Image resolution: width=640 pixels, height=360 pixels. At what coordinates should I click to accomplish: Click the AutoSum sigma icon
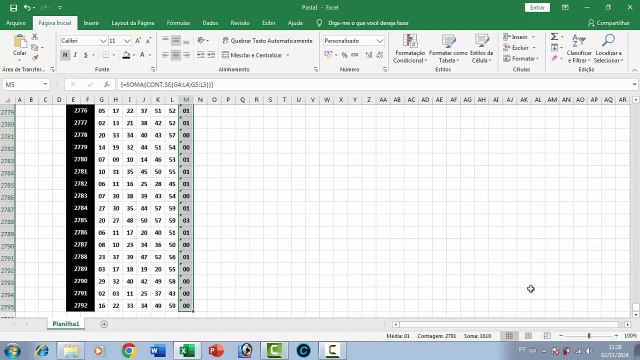[x=554, y=37]
